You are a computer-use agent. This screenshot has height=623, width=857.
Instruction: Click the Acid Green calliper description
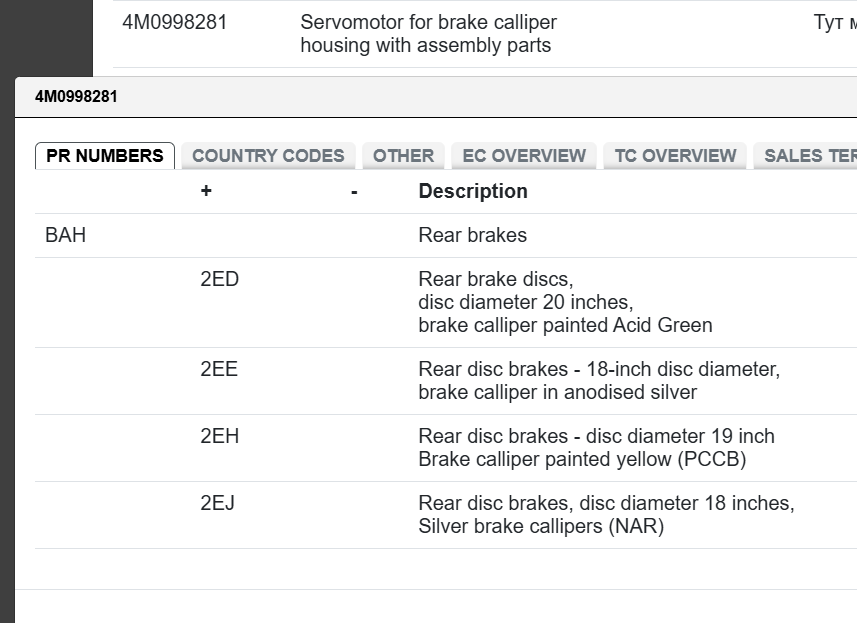pos(565,303)
